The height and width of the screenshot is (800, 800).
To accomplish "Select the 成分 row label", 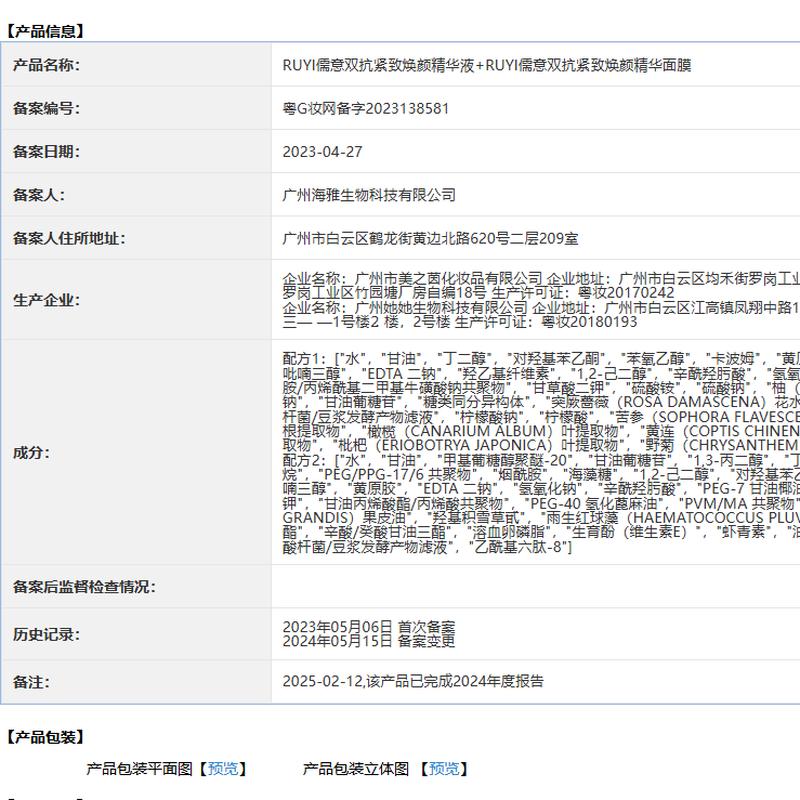I will (32, 452).
